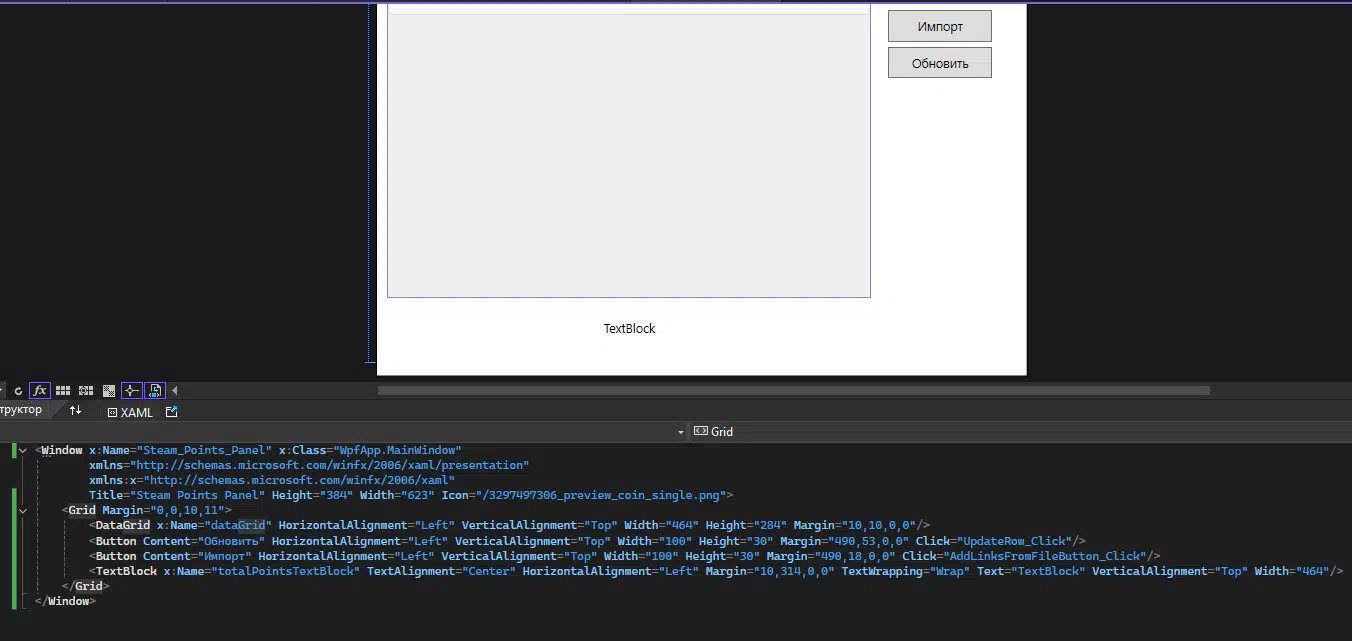Toggle snapping to snap lines

132,391
